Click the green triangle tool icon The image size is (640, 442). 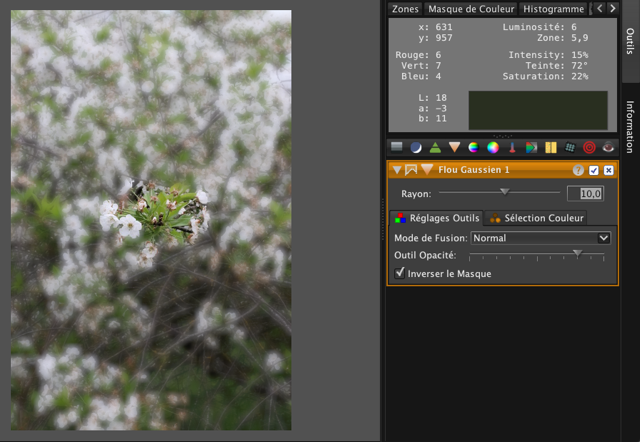pos(435,148)
